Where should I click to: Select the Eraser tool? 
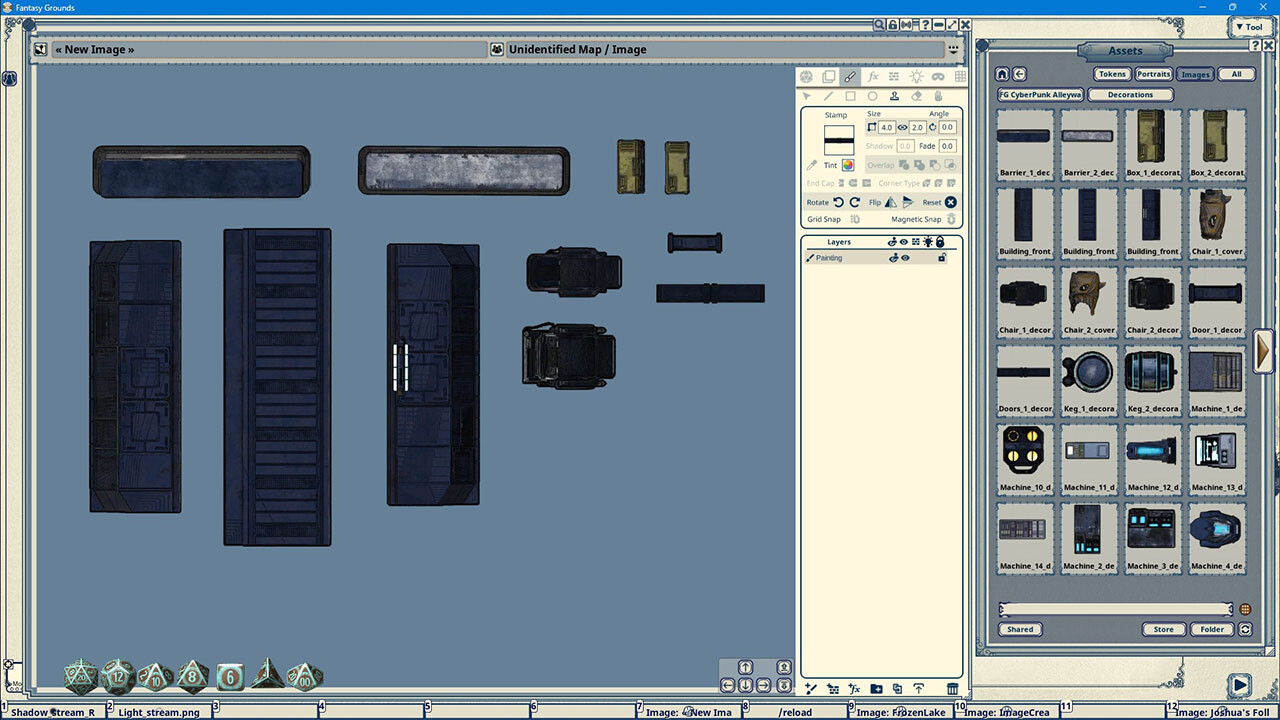coord(916,96)
